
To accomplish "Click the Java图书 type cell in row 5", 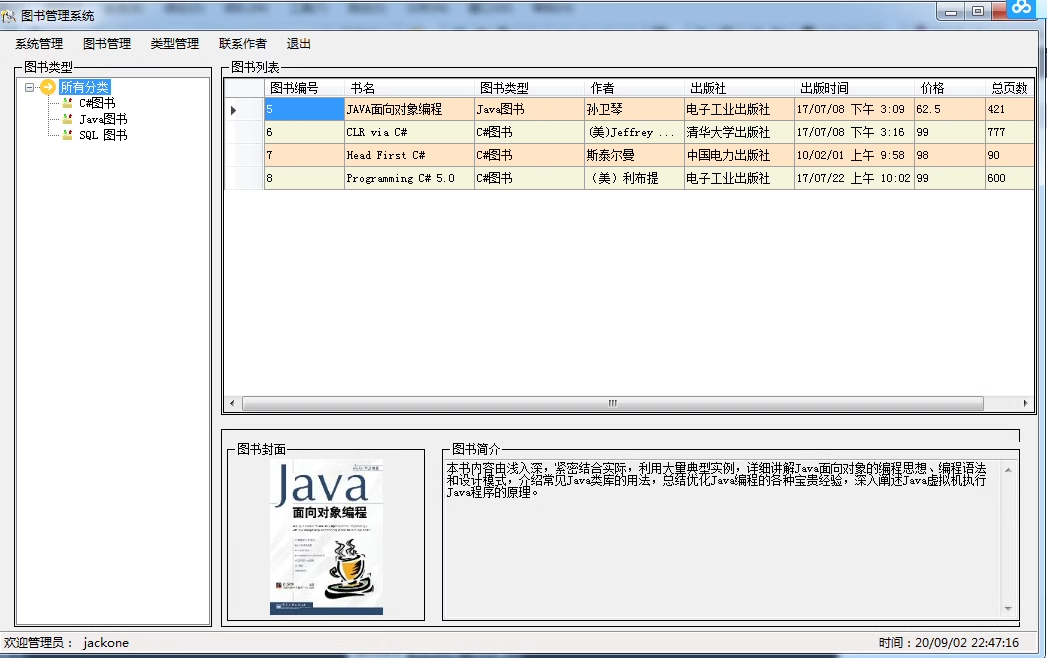I will coord(530,110).
